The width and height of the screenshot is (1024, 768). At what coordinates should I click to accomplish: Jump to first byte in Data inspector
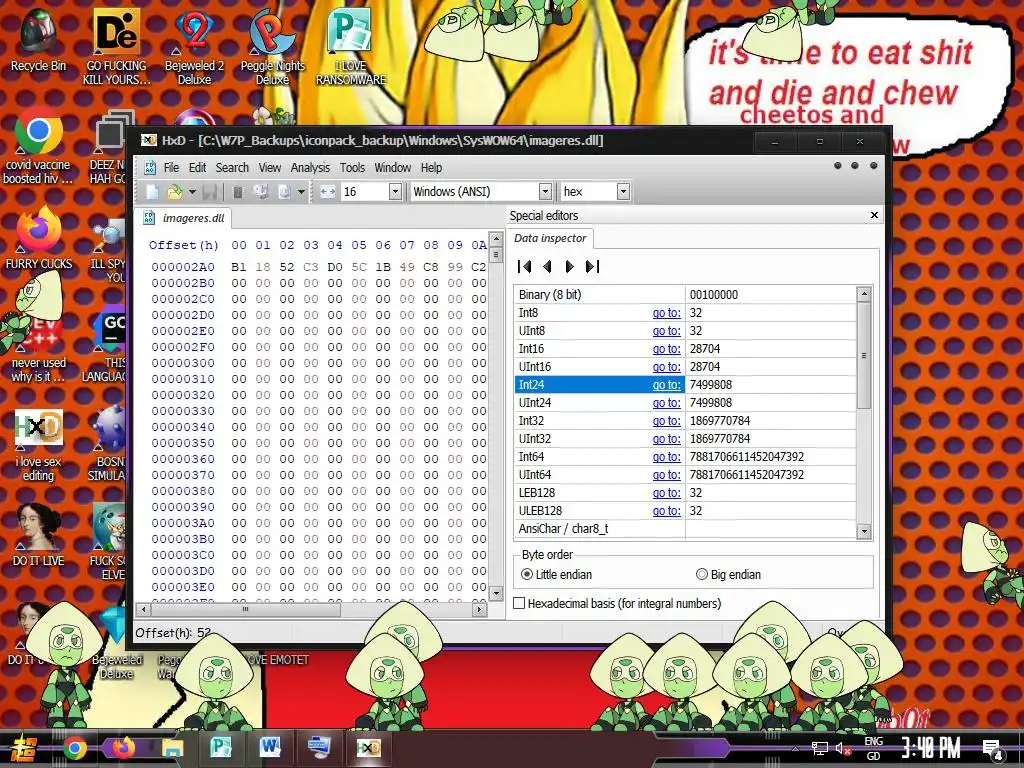pyautogui.click(x=524, y=266)
